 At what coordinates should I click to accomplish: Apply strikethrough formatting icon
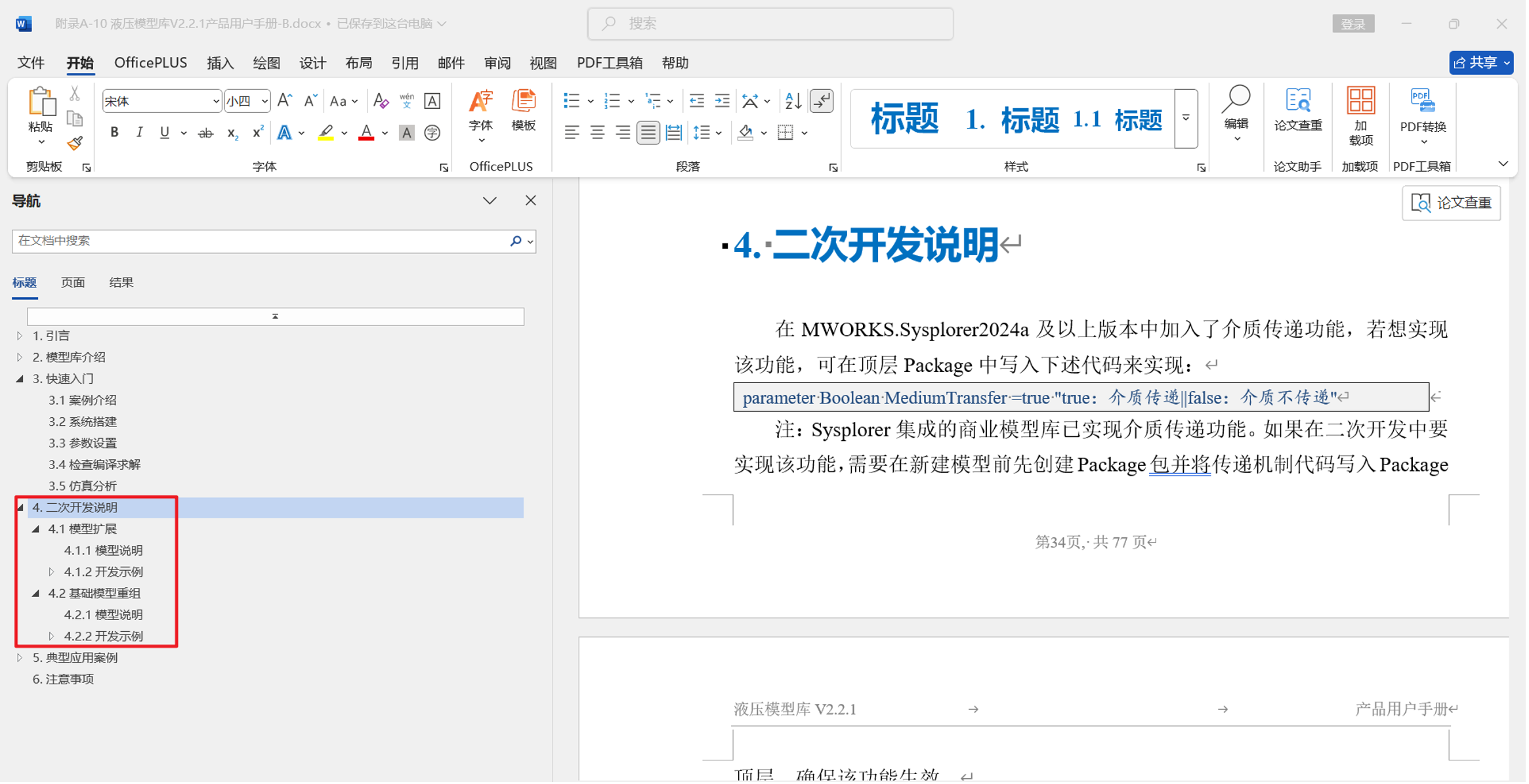pos(205,133)
